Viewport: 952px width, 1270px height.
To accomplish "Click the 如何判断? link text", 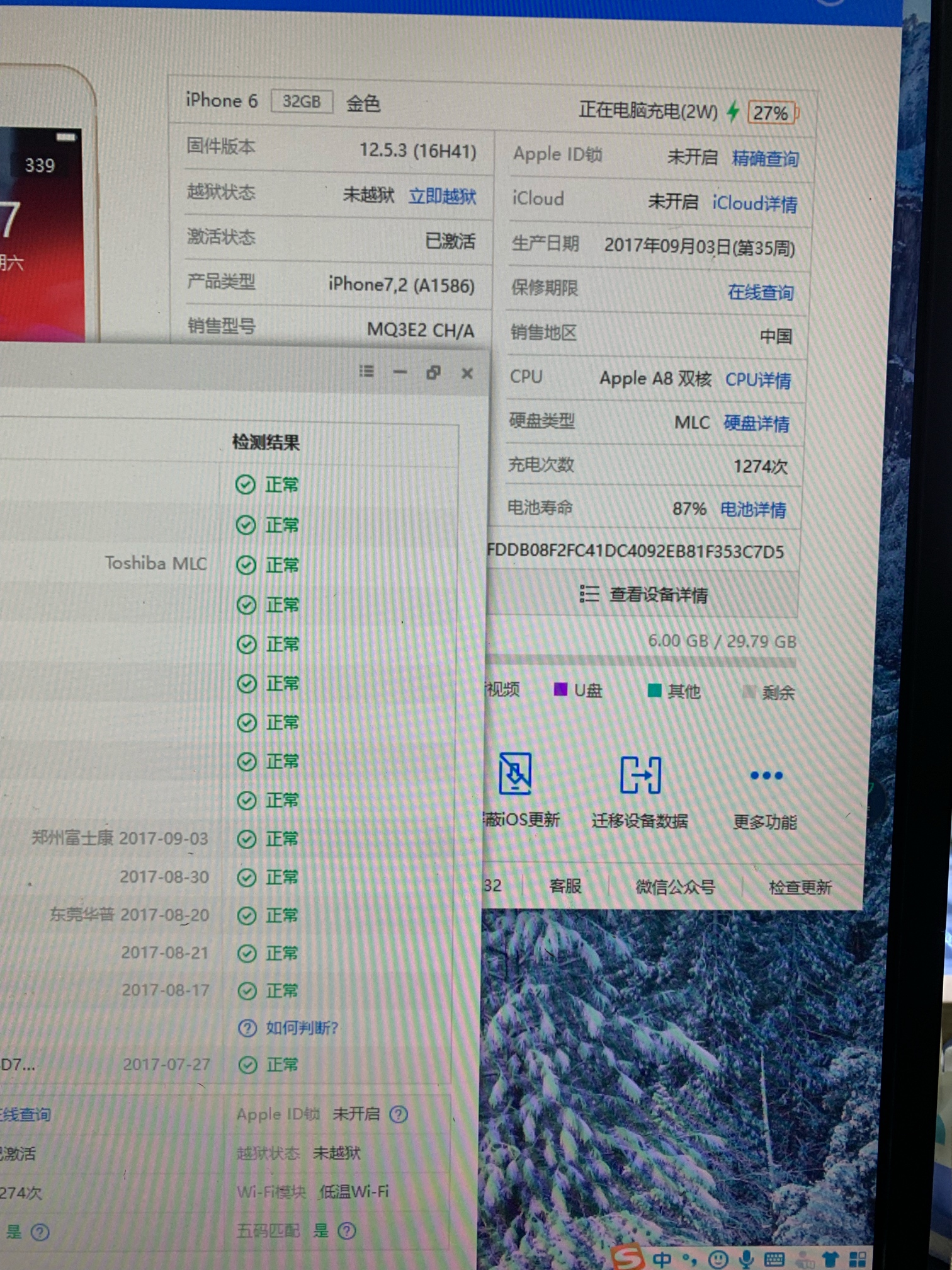I will pyautogui.click(x=302, y=1028).
